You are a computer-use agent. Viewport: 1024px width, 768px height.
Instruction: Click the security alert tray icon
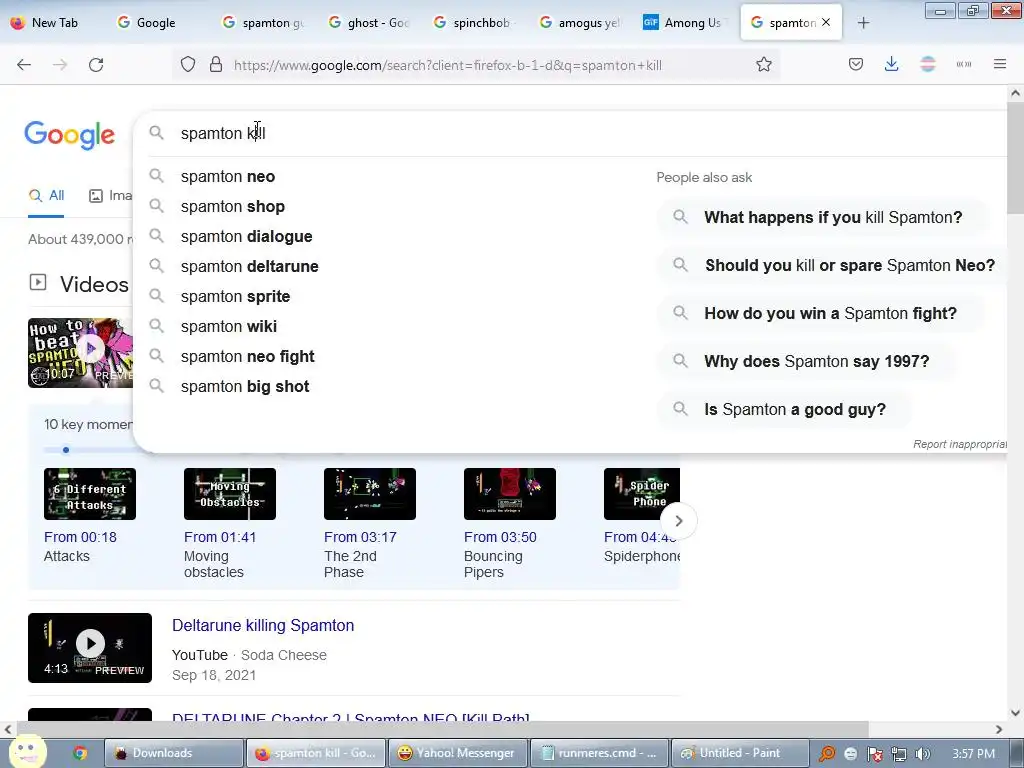[x=874, y=754]
